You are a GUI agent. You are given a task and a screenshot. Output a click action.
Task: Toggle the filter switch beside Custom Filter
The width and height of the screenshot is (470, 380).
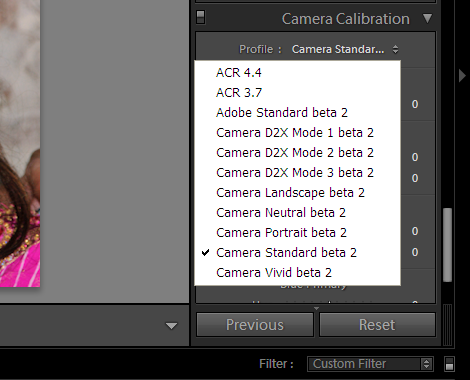coord(449,364)
